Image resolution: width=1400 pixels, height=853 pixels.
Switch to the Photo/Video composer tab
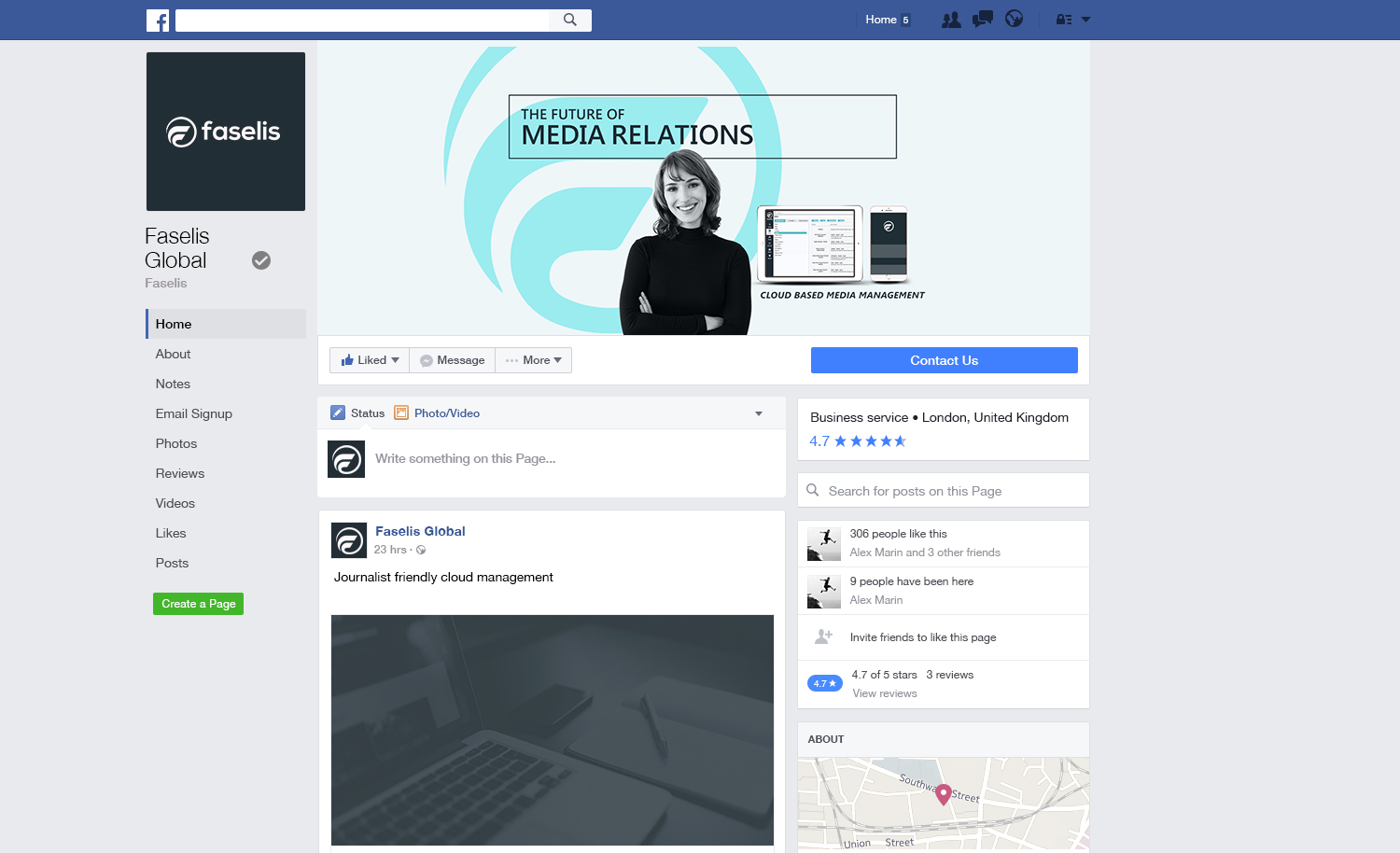point(437,413)
